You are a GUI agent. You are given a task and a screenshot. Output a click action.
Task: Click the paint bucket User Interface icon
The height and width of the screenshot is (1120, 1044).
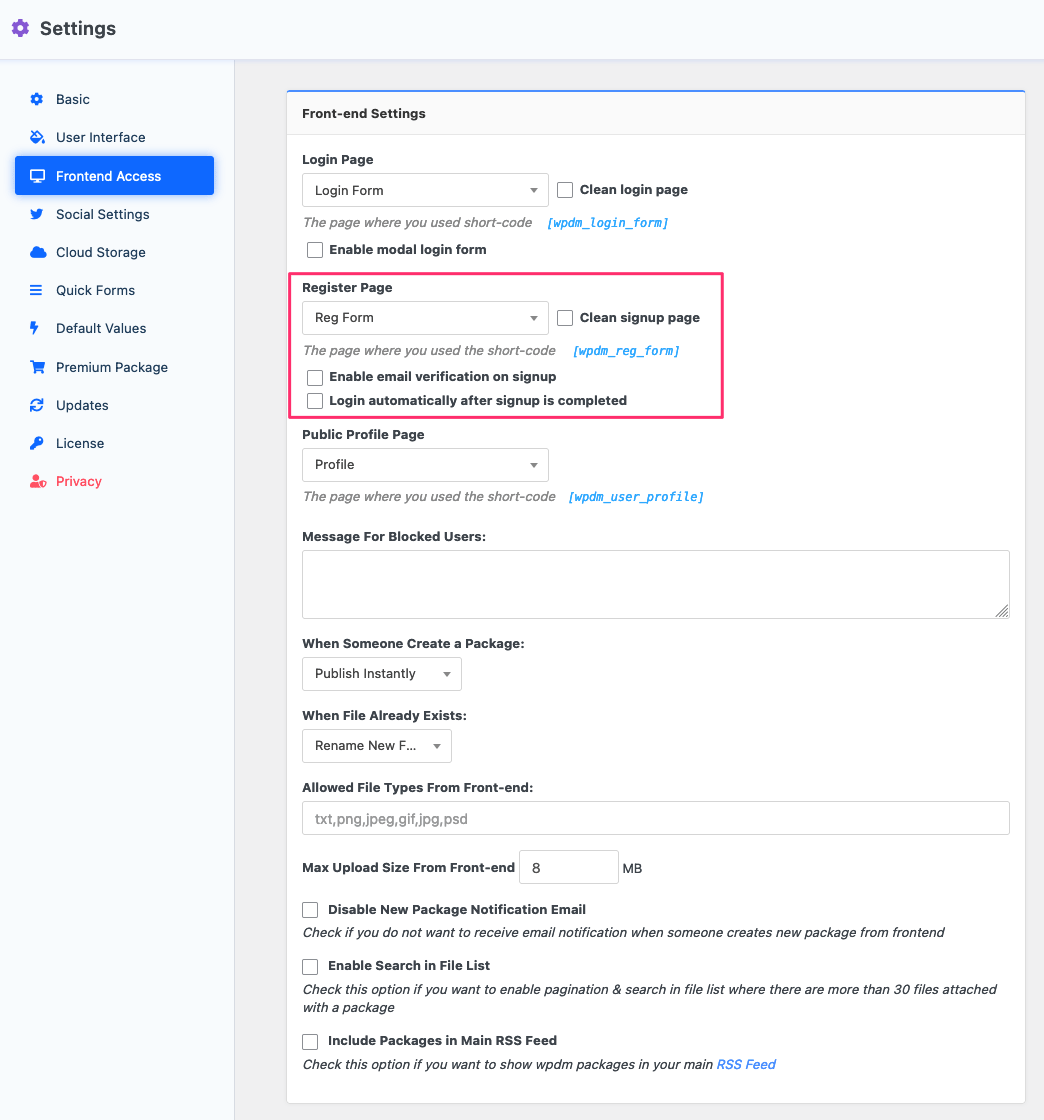point(37,137)
